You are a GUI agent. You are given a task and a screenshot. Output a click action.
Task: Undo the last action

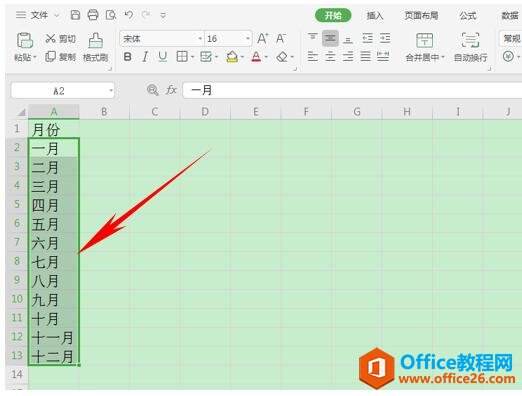pyautogui.click(x=129, y=15)
